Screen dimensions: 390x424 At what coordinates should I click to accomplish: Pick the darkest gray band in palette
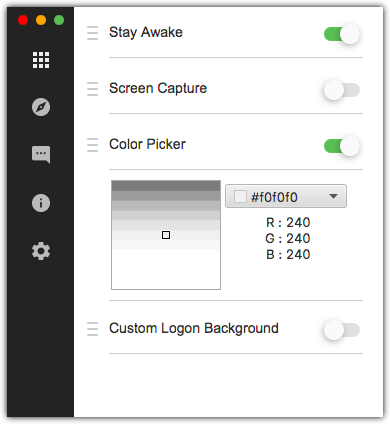(166, 186)
